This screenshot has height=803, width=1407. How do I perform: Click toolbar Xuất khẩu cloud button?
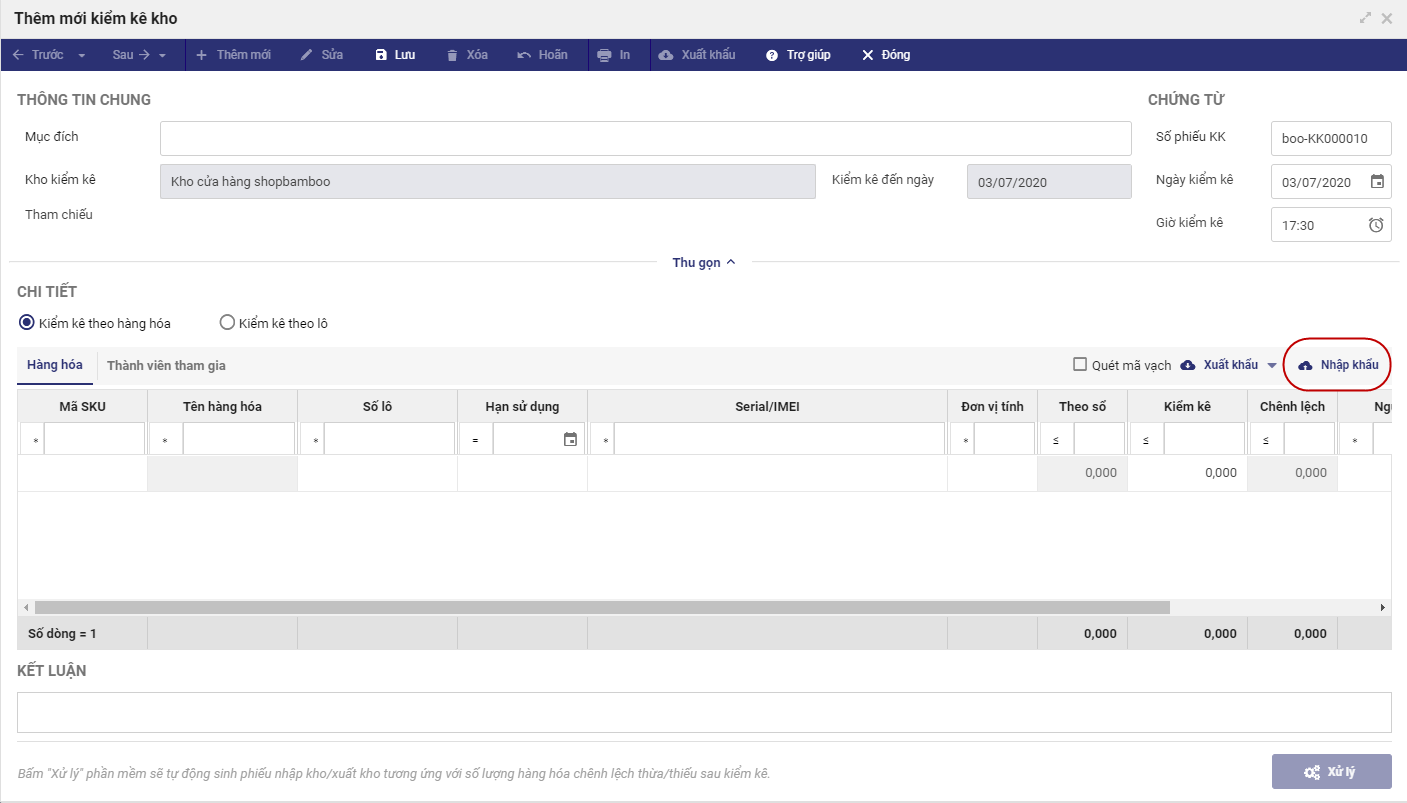point(697,55)
